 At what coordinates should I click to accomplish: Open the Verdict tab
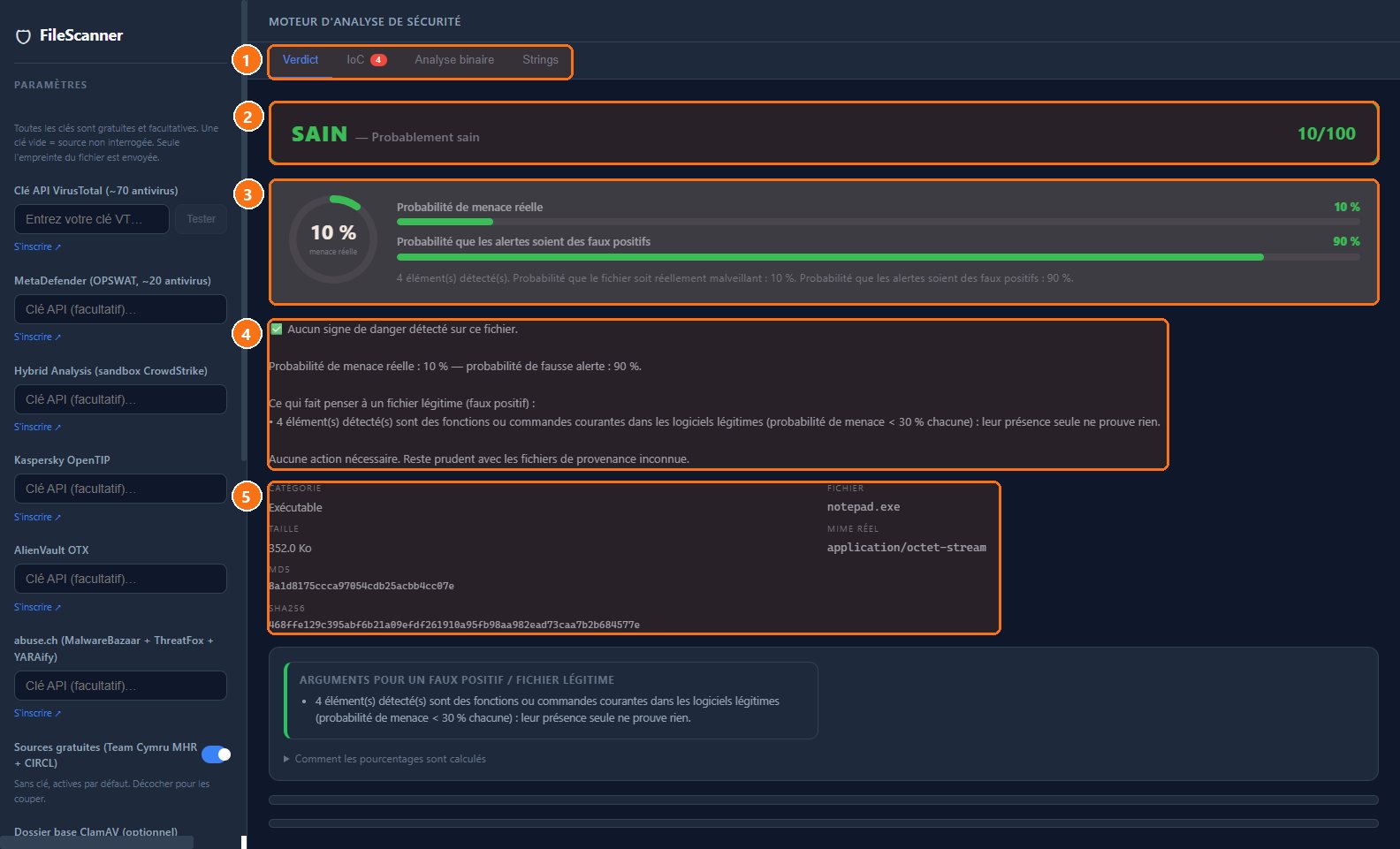301,60
